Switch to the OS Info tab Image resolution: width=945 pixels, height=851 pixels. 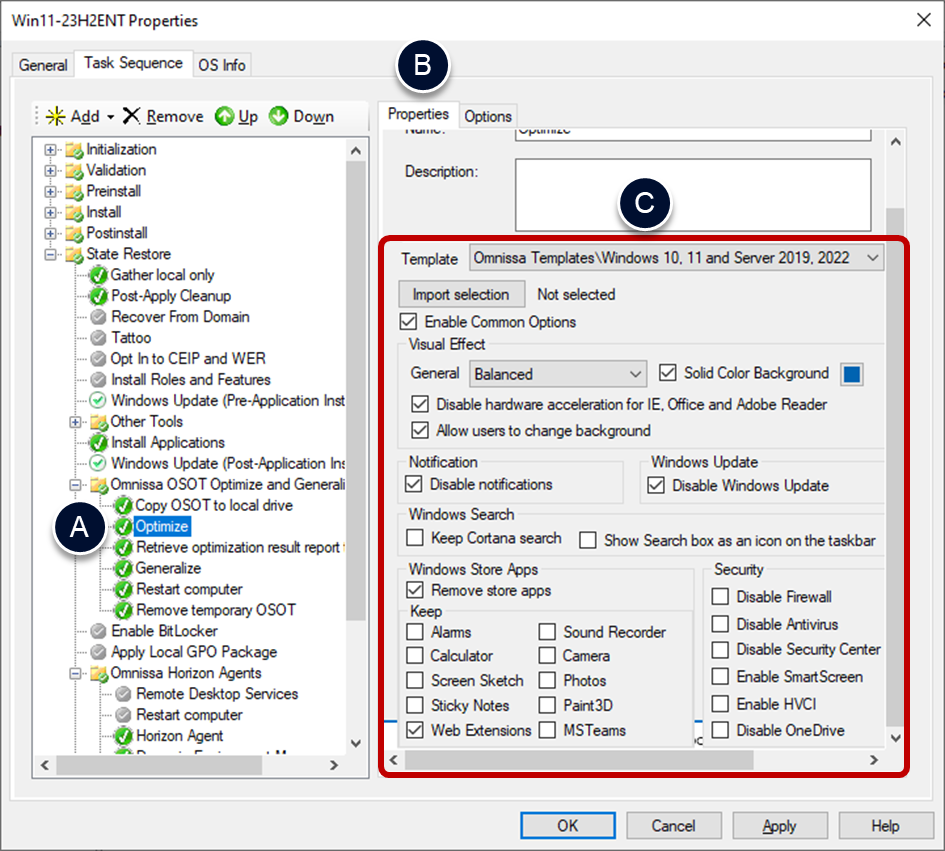(x=221, y=65)
